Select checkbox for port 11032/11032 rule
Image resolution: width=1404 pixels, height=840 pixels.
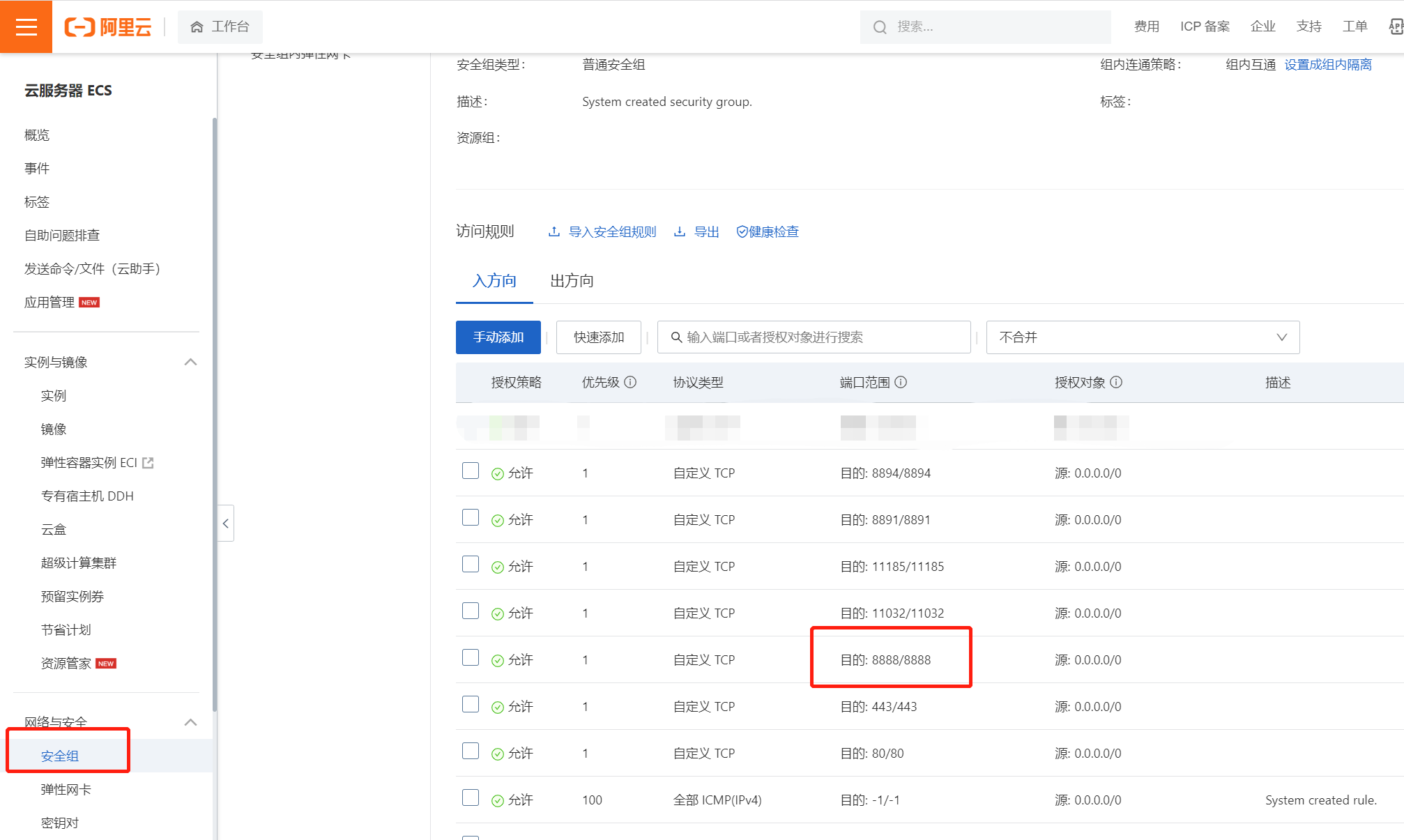[x=471, y=611]
